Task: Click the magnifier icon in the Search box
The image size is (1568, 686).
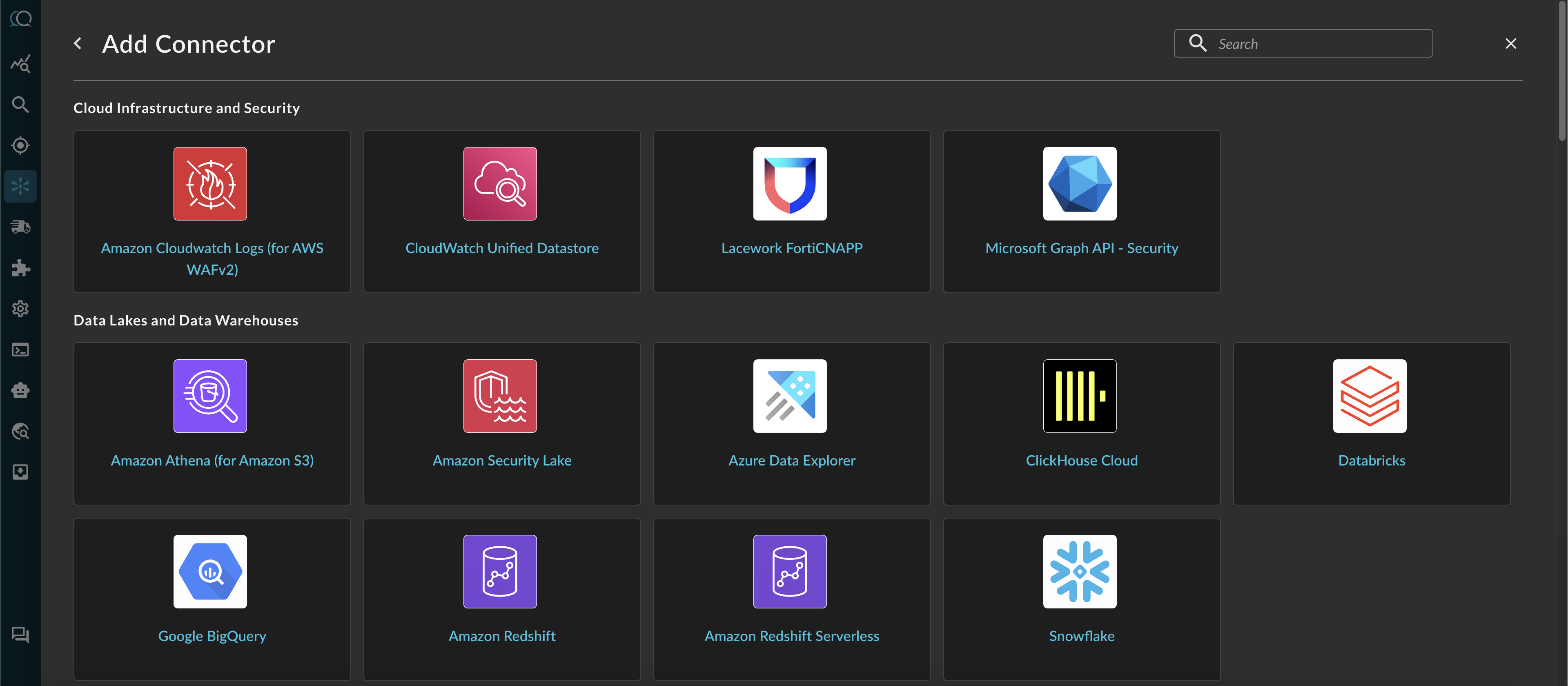Action: [1197, 43]
